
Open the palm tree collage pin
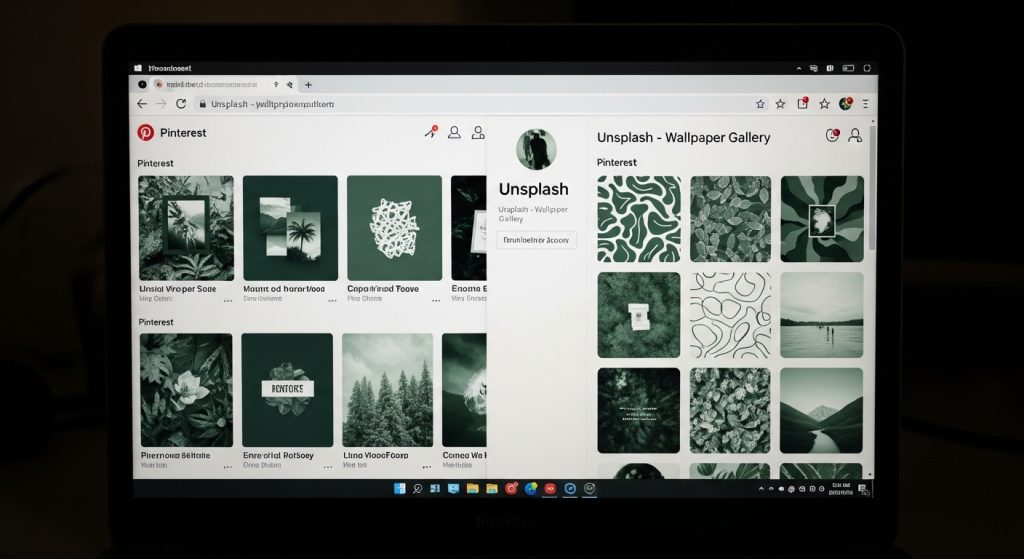[x=291, y=228]
